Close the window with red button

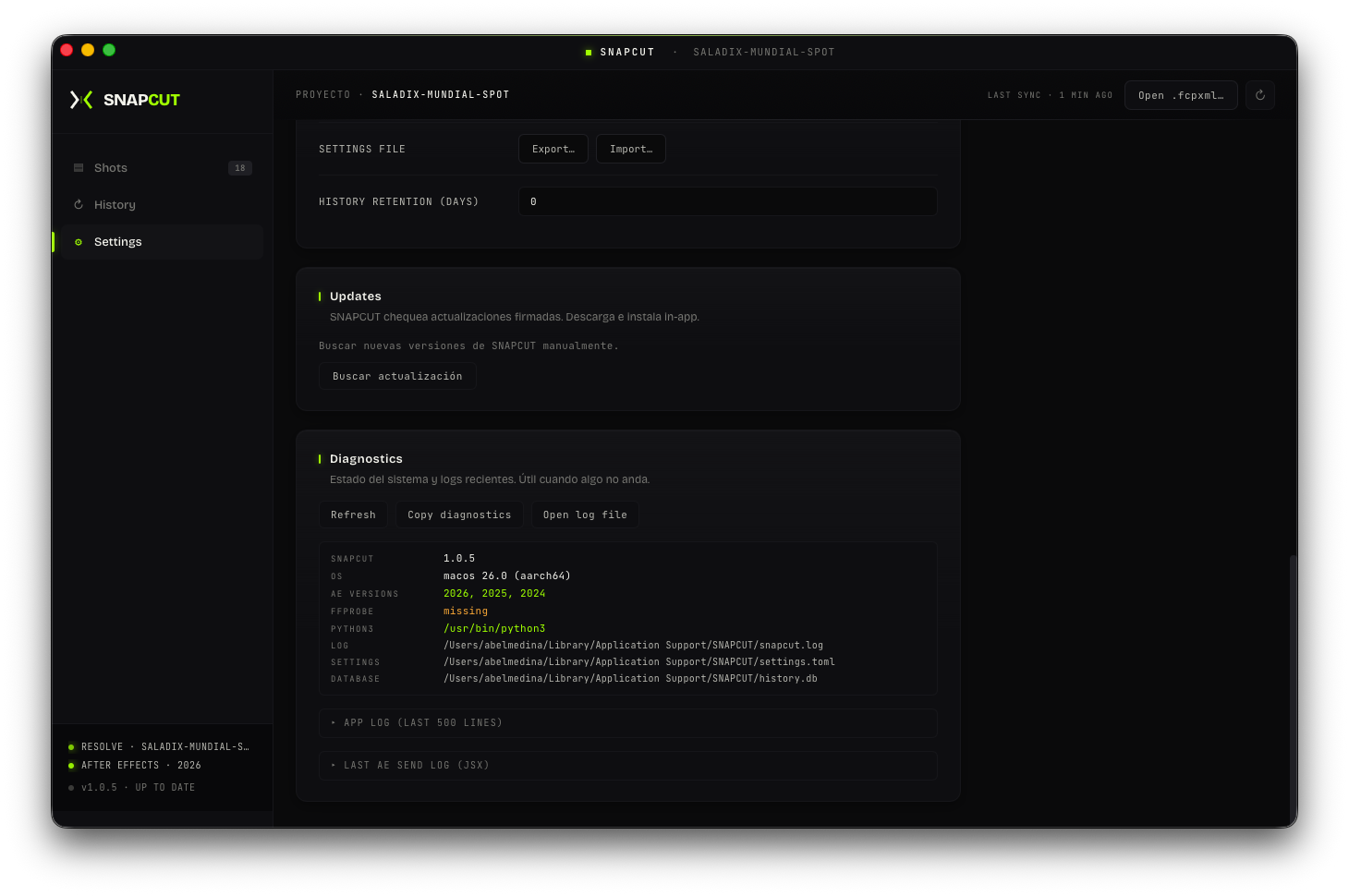coord(67,50)
